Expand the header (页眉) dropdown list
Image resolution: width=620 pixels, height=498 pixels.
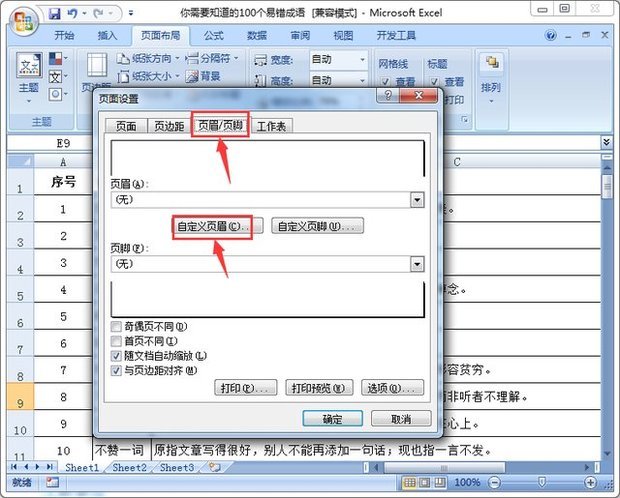click(x=417, y=200)
